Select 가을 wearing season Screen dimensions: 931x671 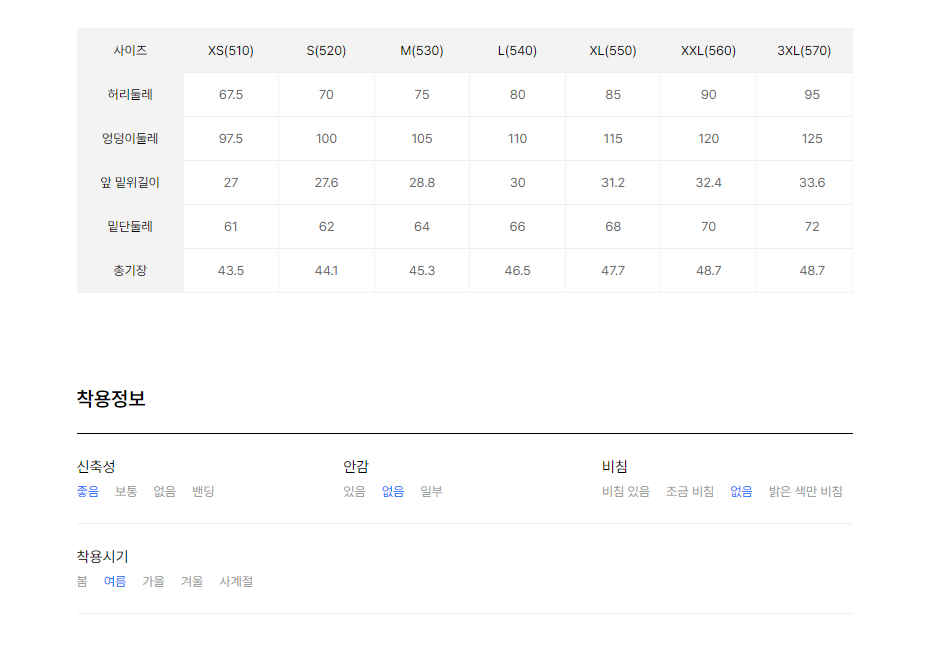(x=153, y=581)
